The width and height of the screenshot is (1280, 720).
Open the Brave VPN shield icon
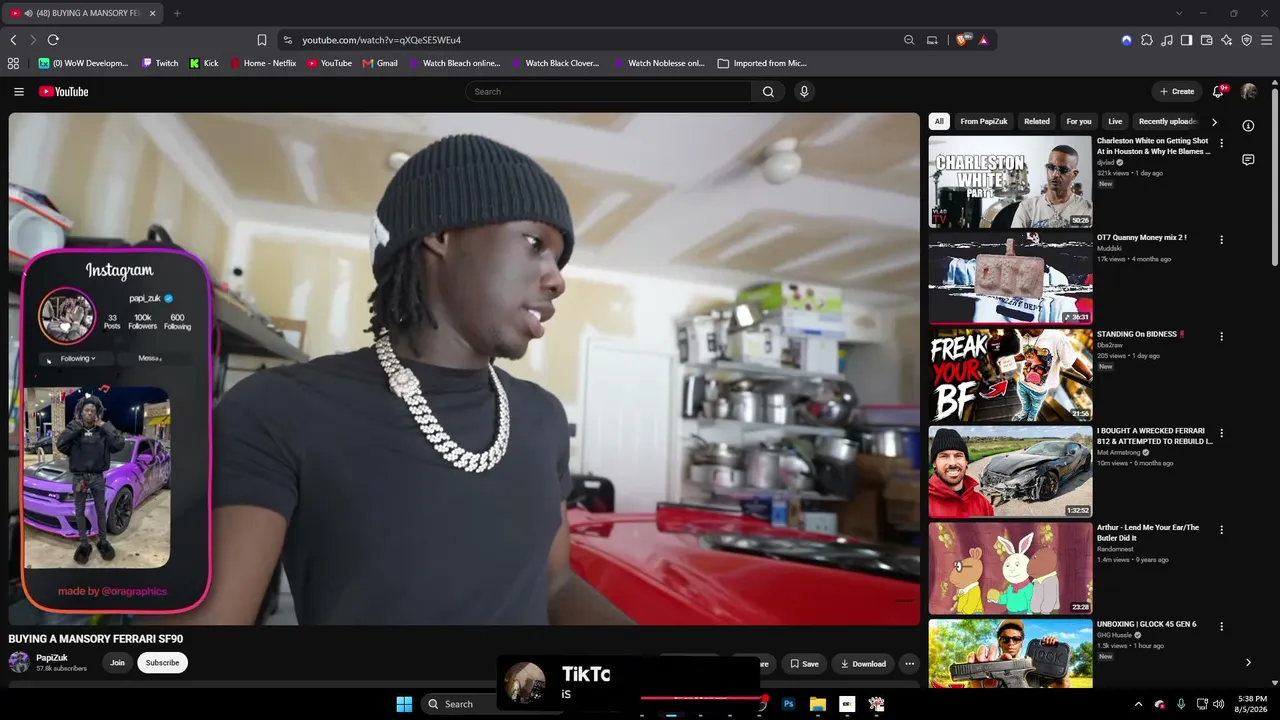click(x=1247, y=40)
